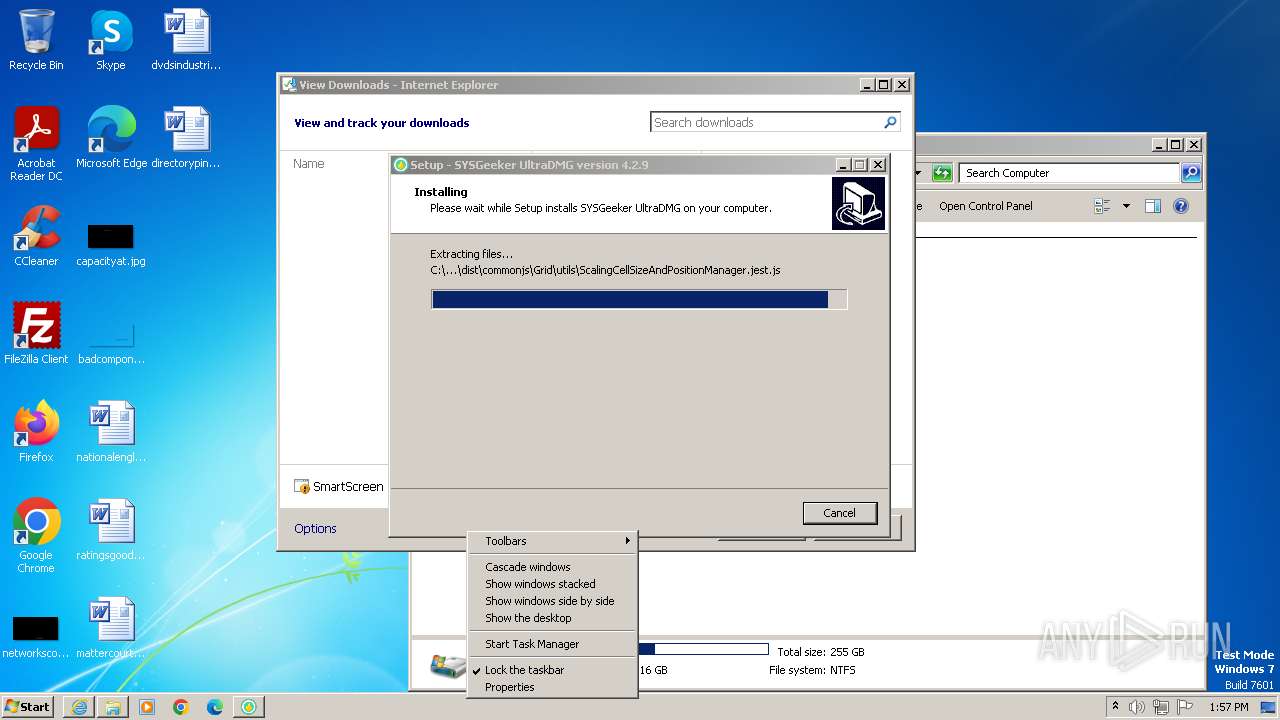
Task: Open the view options dropdown arrow
Action: (1126, 206)
